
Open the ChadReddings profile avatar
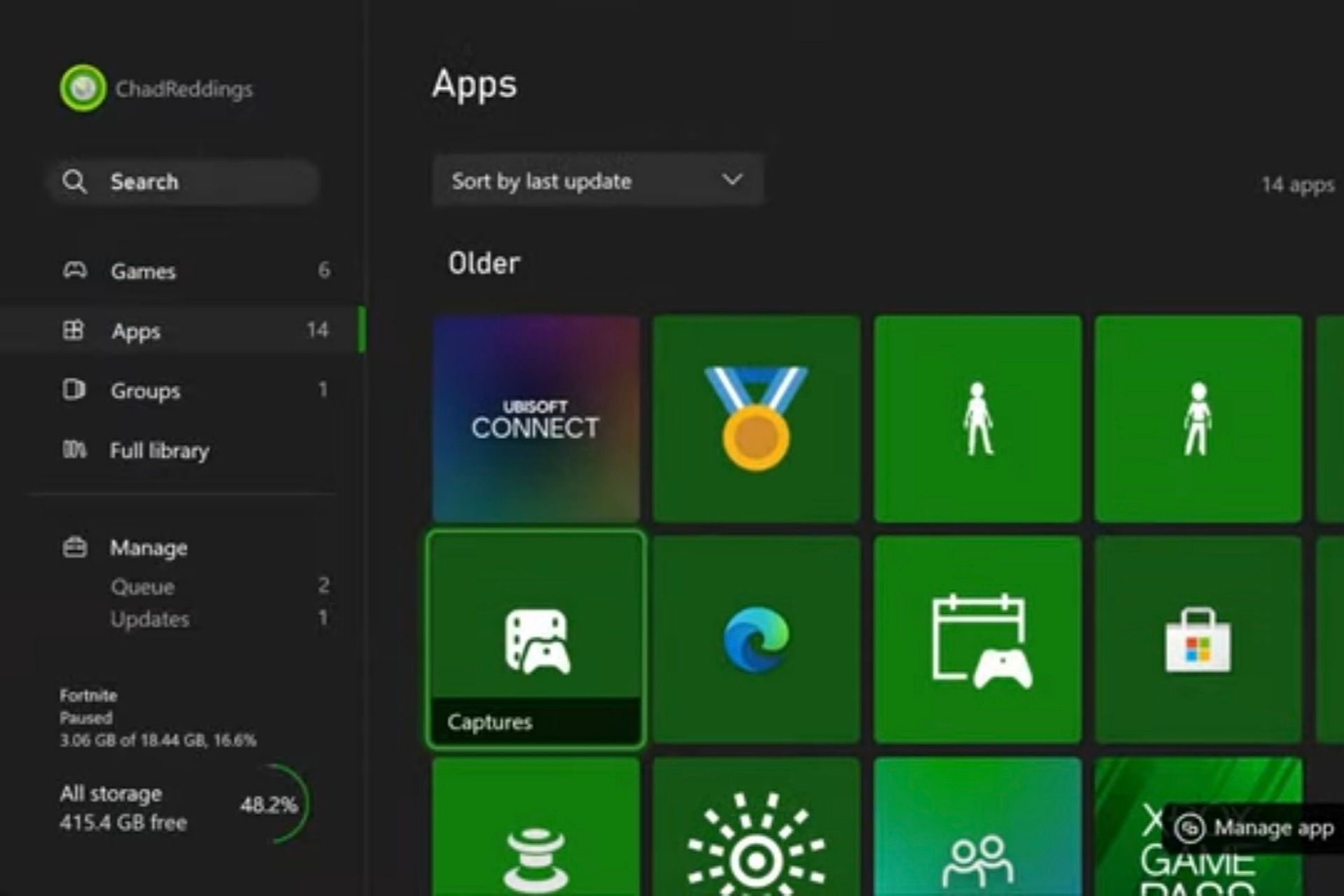tap(83, 88)
